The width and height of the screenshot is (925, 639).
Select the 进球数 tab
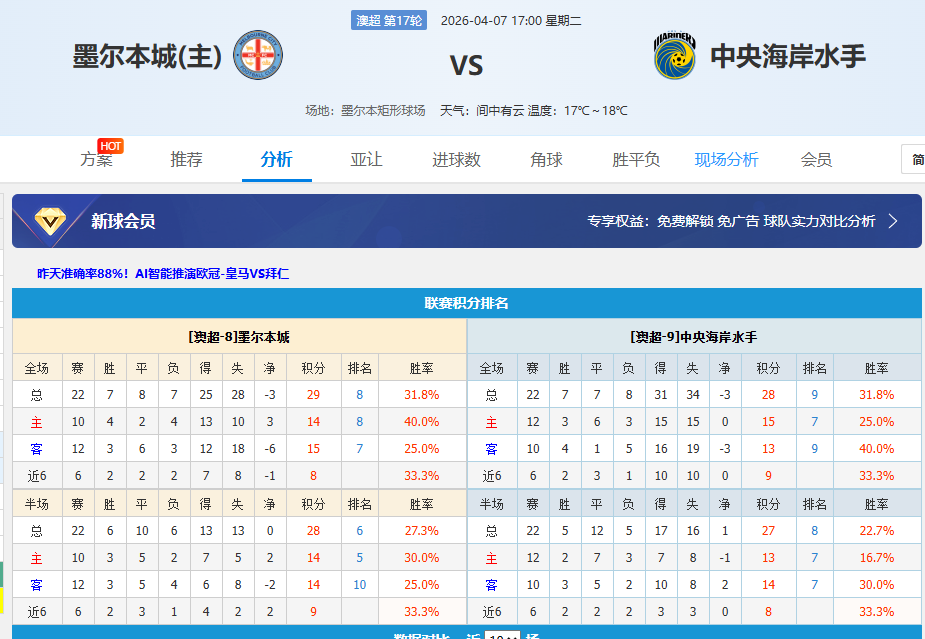(456, 160)
